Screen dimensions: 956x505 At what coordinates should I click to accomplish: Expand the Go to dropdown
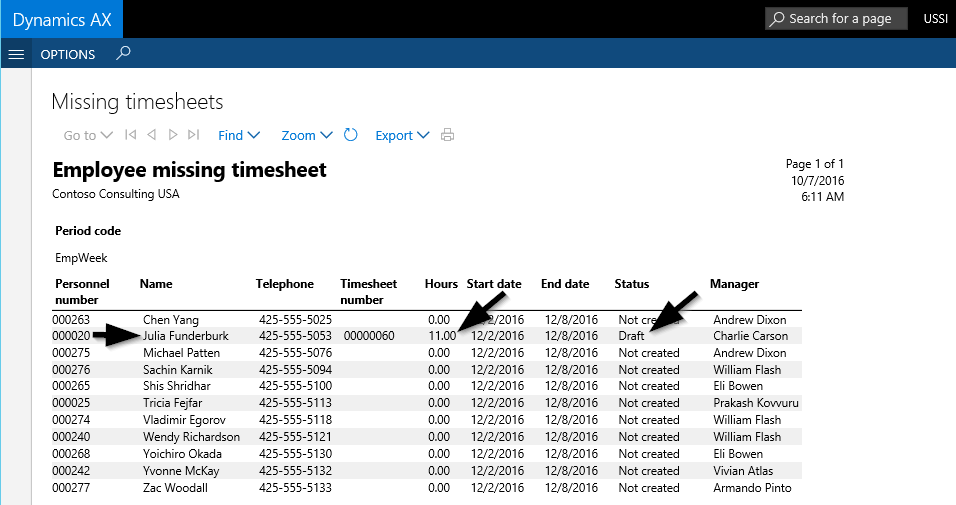[x=88, y=135]
